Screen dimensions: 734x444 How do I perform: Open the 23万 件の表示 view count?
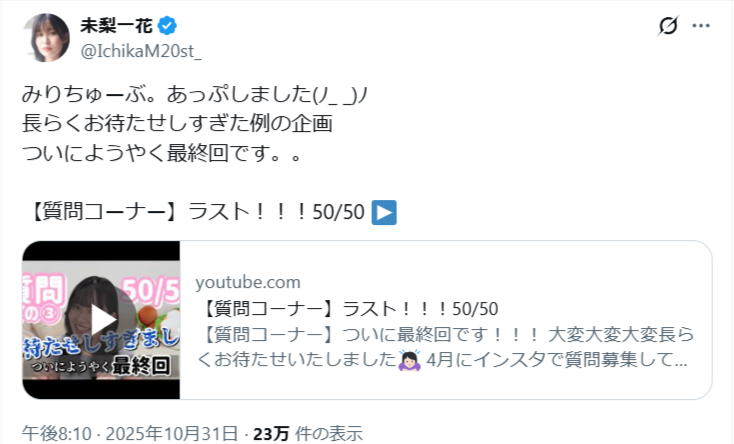click(308, 433)
